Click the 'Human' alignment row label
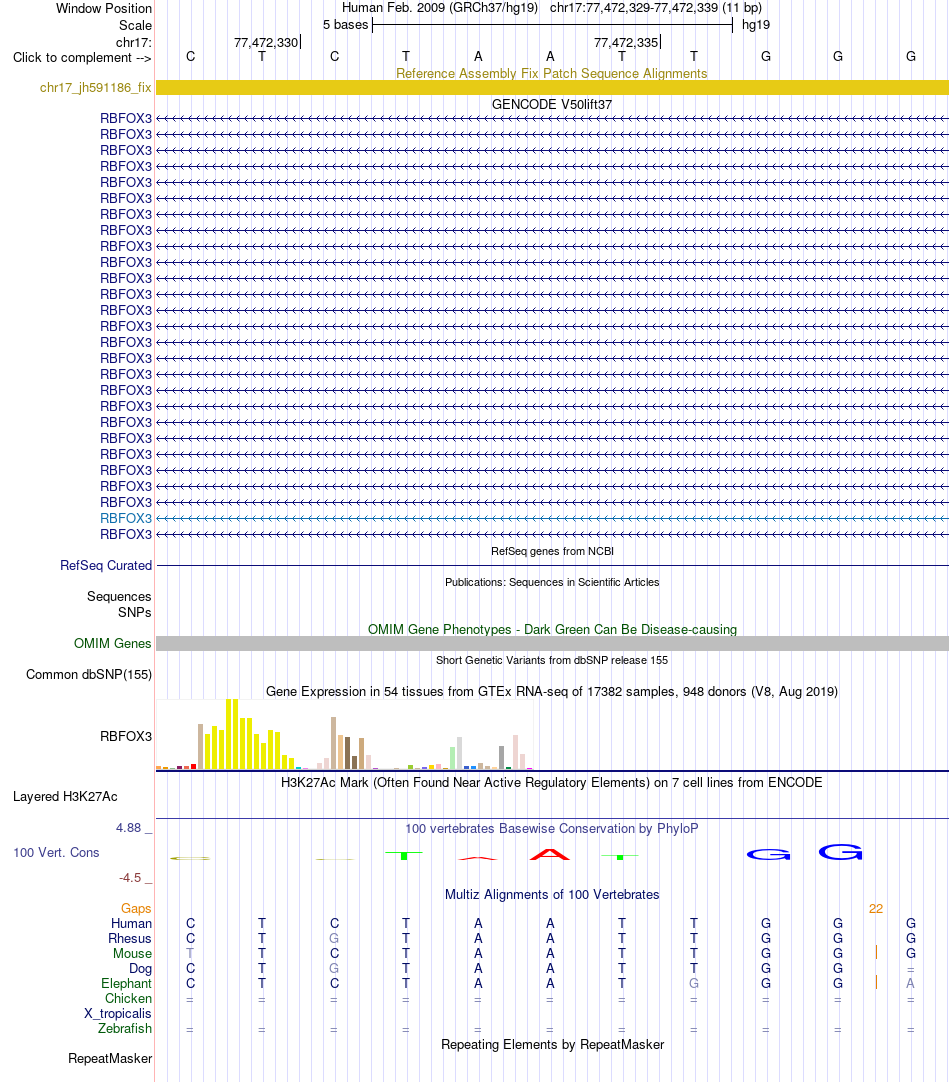This screenshot has width=950, height=1082. (x=131, y=923)
